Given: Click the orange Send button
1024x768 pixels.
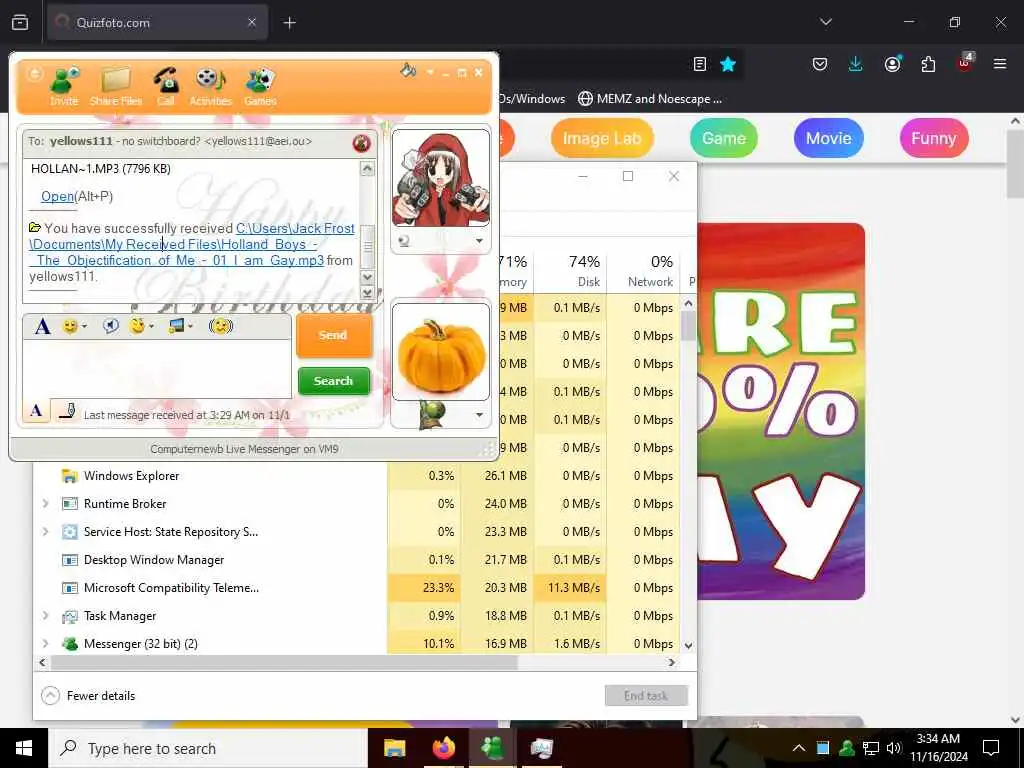Looking at the screenshot, I should pos(333,335).
